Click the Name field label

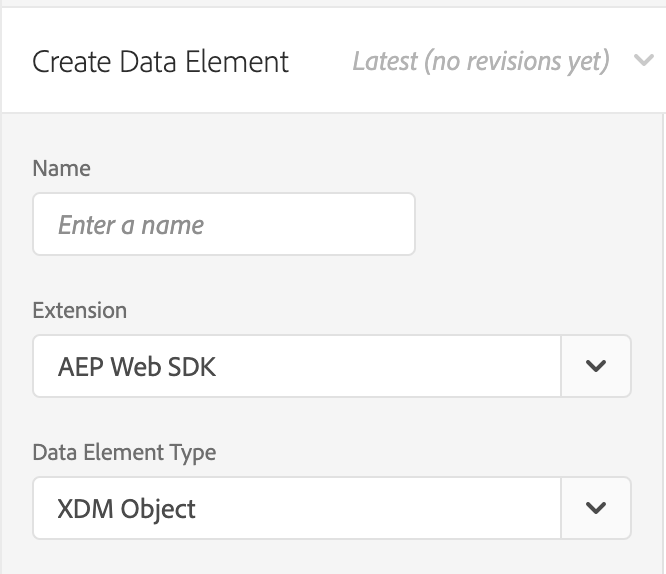point(61,169)
